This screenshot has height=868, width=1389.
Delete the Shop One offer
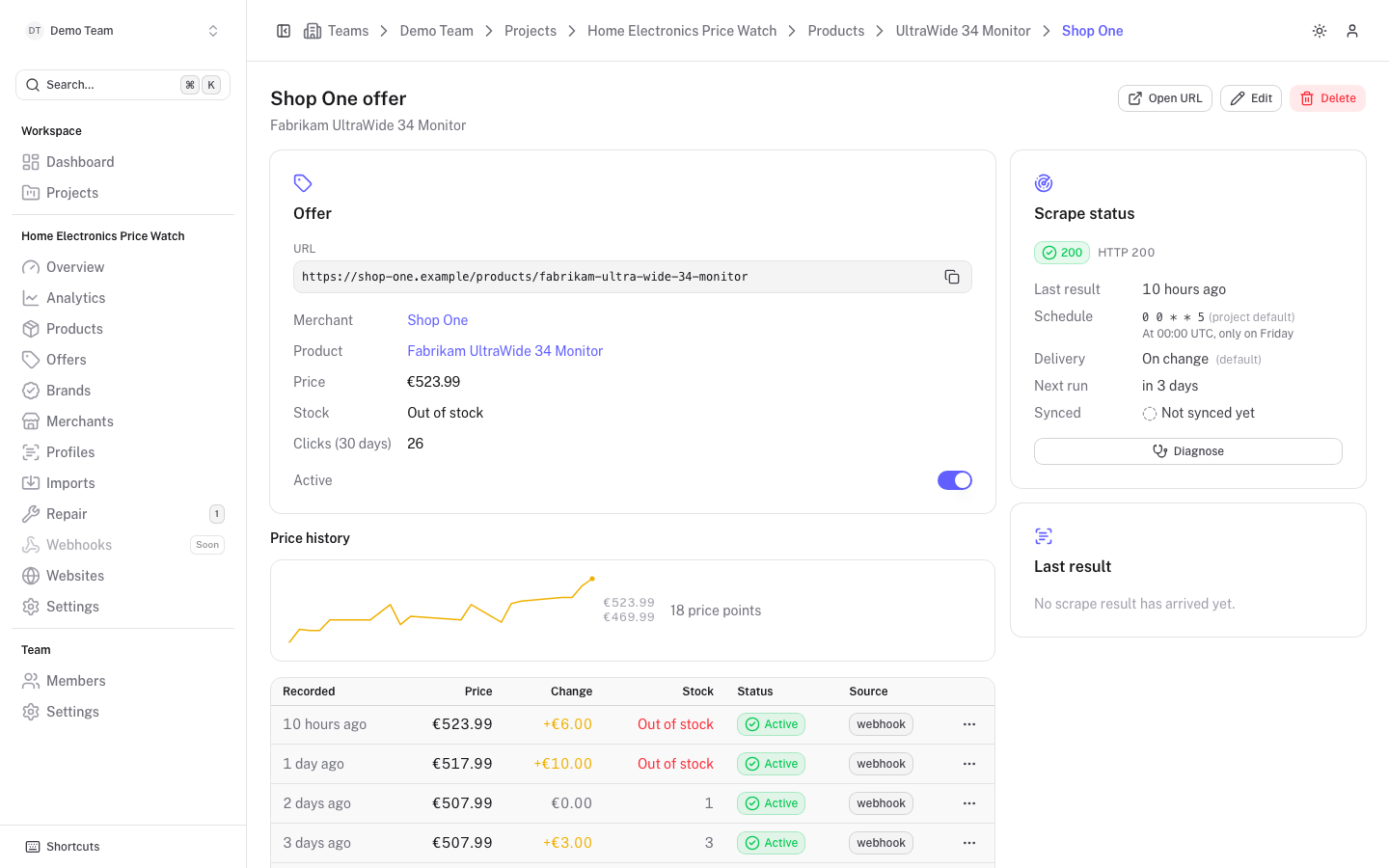point(1327,98)
